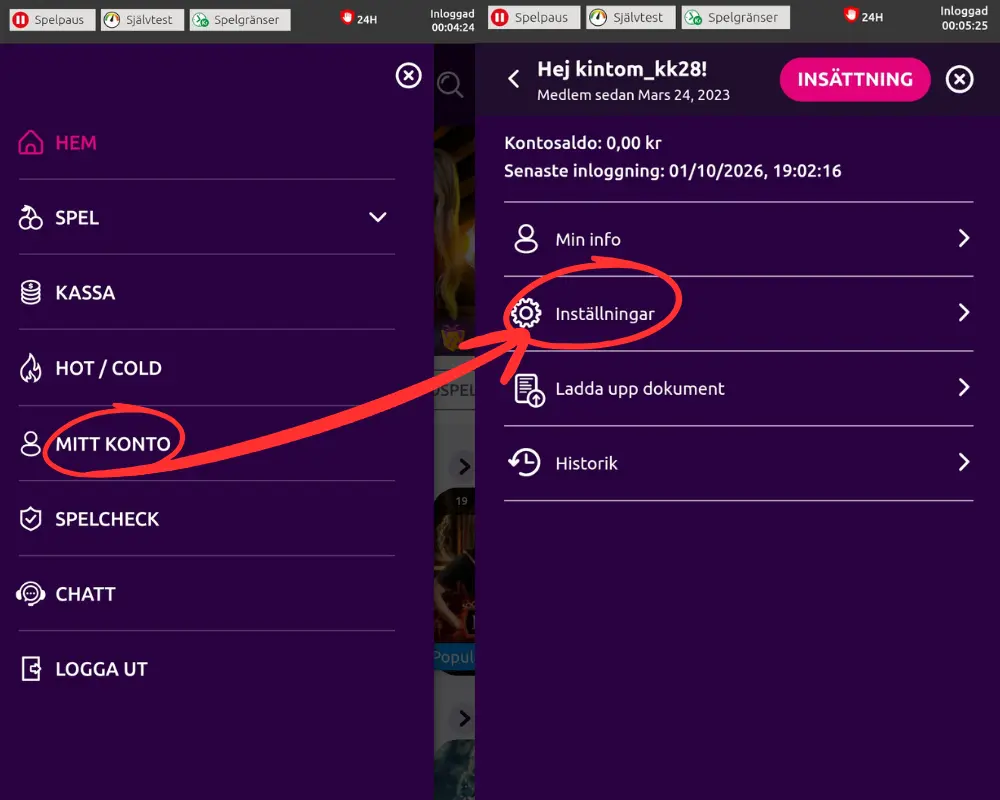Screen dimensions: 1000x800
Task: Click Spelpaus in the account screen's top bar
Action: pyautogui.click(x=534, y=17)
